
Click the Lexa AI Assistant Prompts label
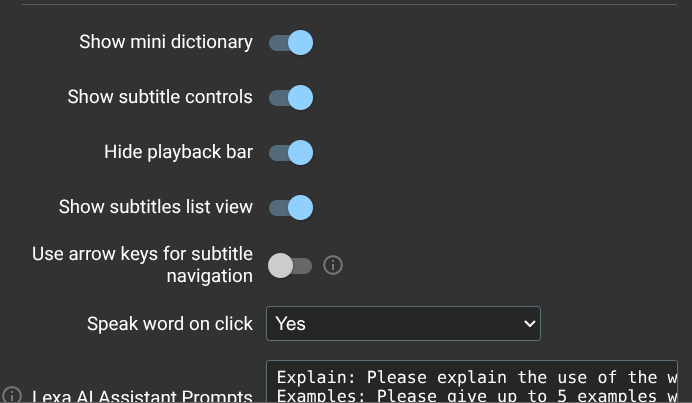tap(140, 396)
